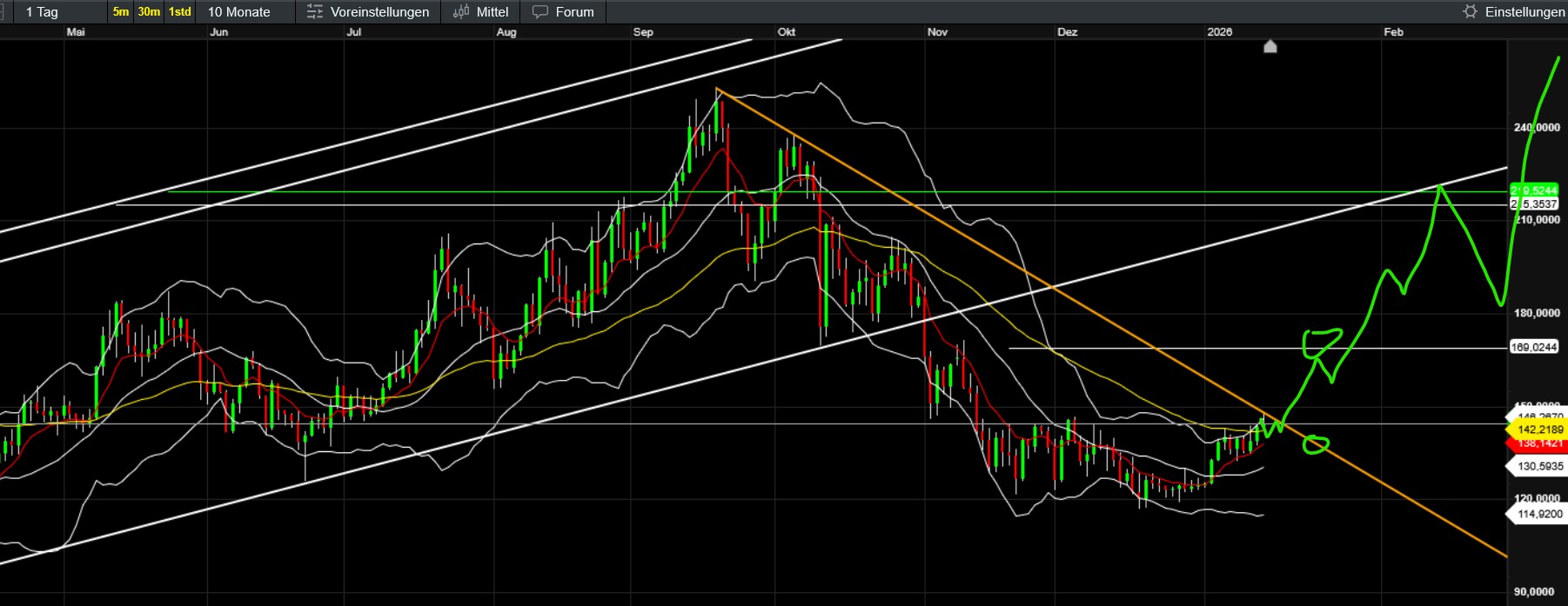The height and width of the screenshot is (606, 1568).
Task: Enable the 1std interval button
Action: pos(180,12)
